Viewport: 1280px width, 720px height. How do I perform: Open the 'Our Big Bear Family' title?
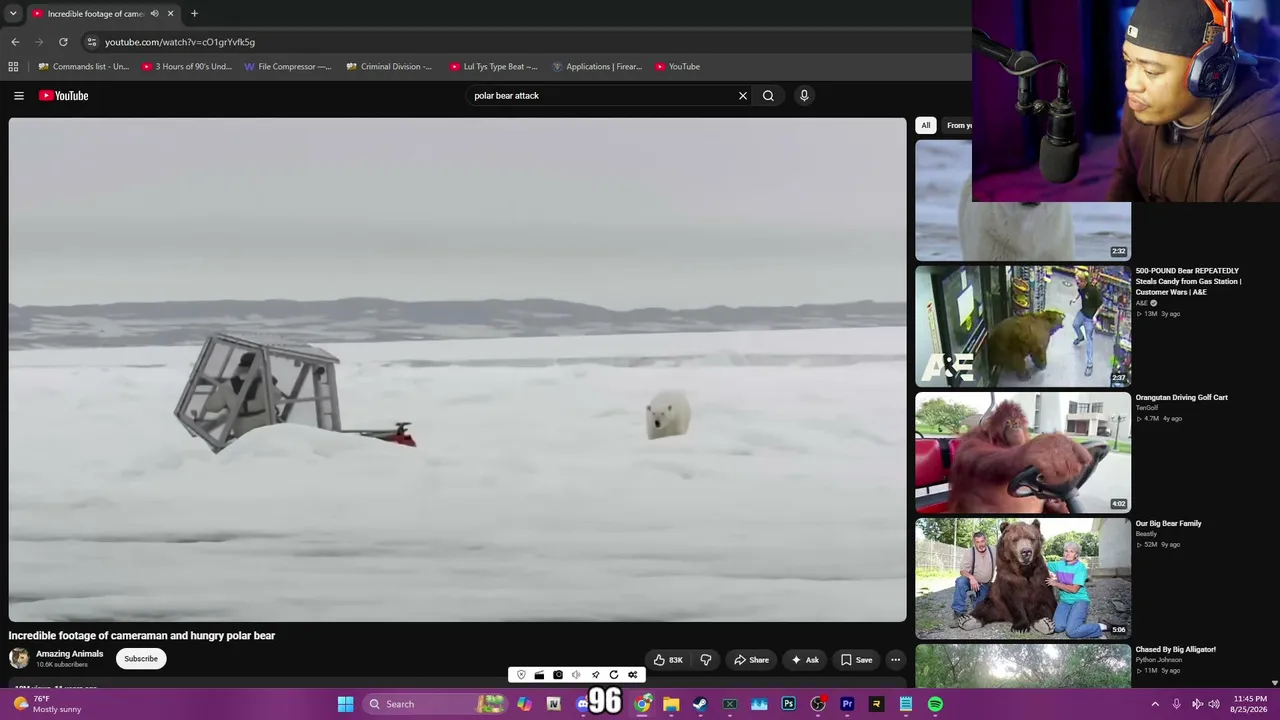tap(1169, 524)
